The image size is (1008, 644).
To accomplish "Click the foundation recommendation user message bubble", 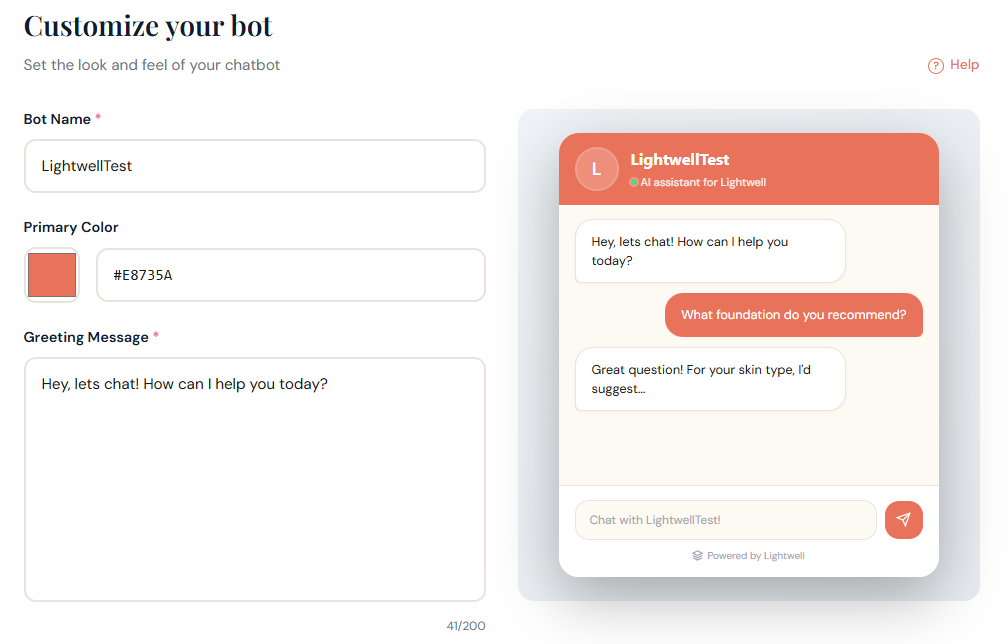I will 793,315.
